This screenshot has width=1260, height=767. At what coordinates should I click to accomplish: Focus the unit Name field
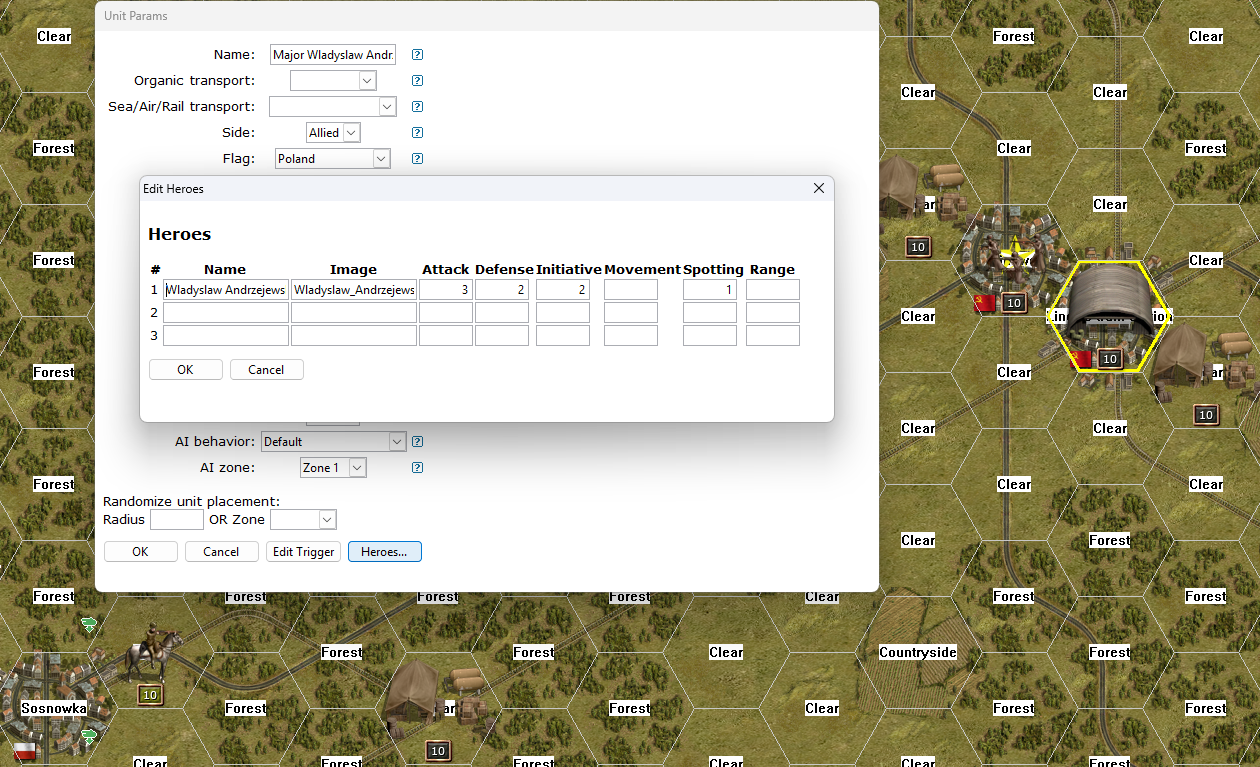click(333, 55)
